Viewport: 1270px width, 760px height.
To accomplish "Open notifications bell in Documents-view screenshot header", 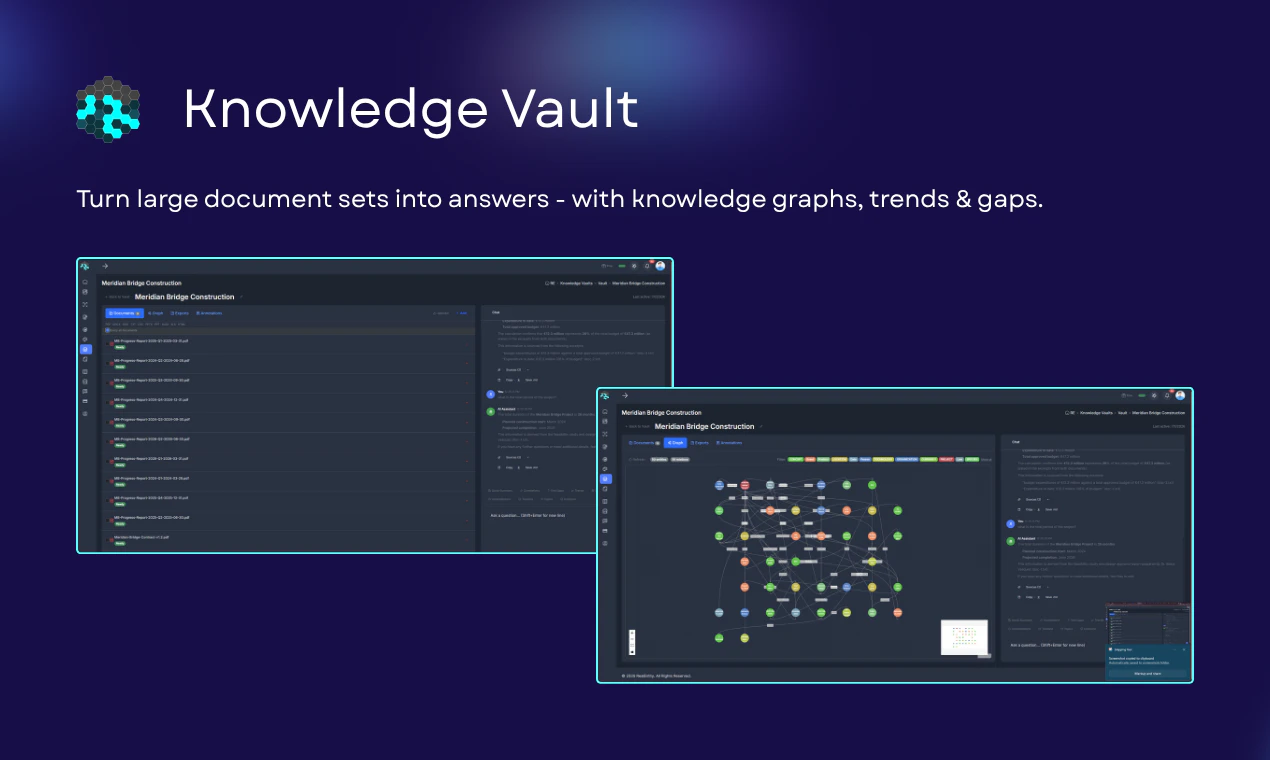I will click(647, 266).
